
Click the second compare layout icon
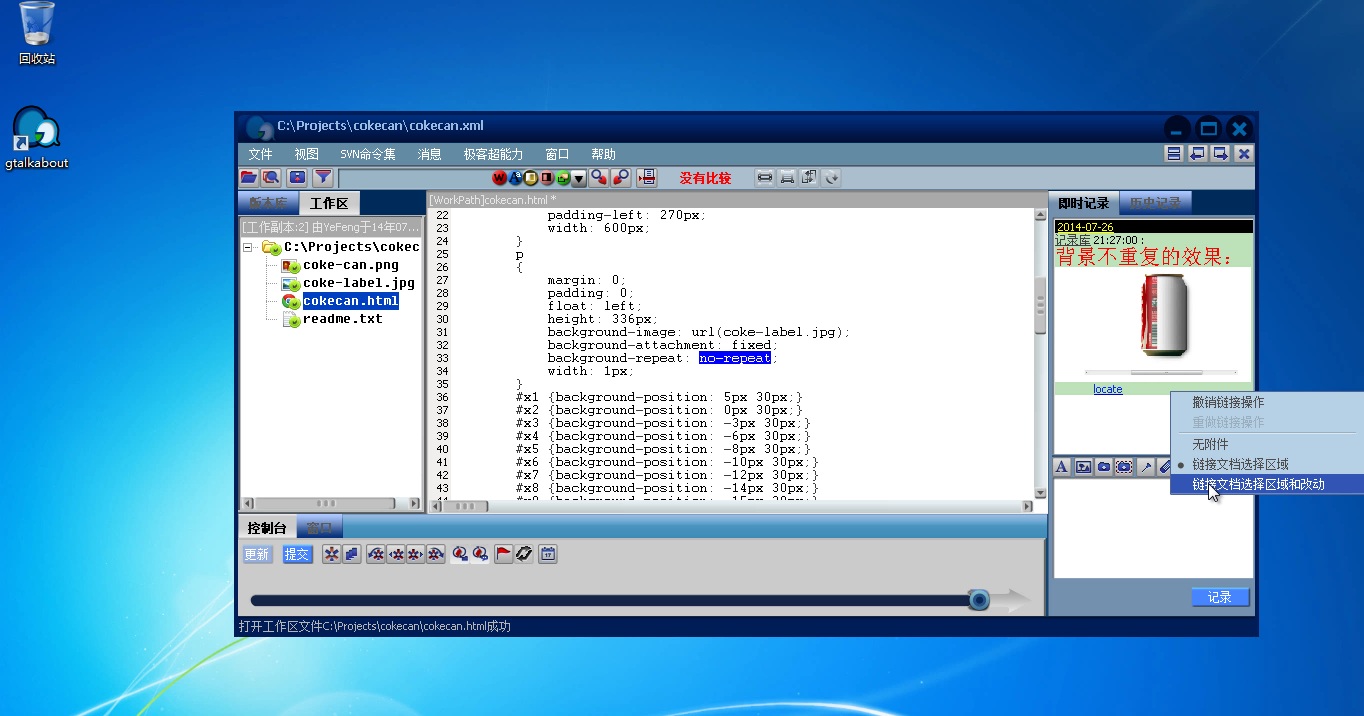(x=787, y=178)
